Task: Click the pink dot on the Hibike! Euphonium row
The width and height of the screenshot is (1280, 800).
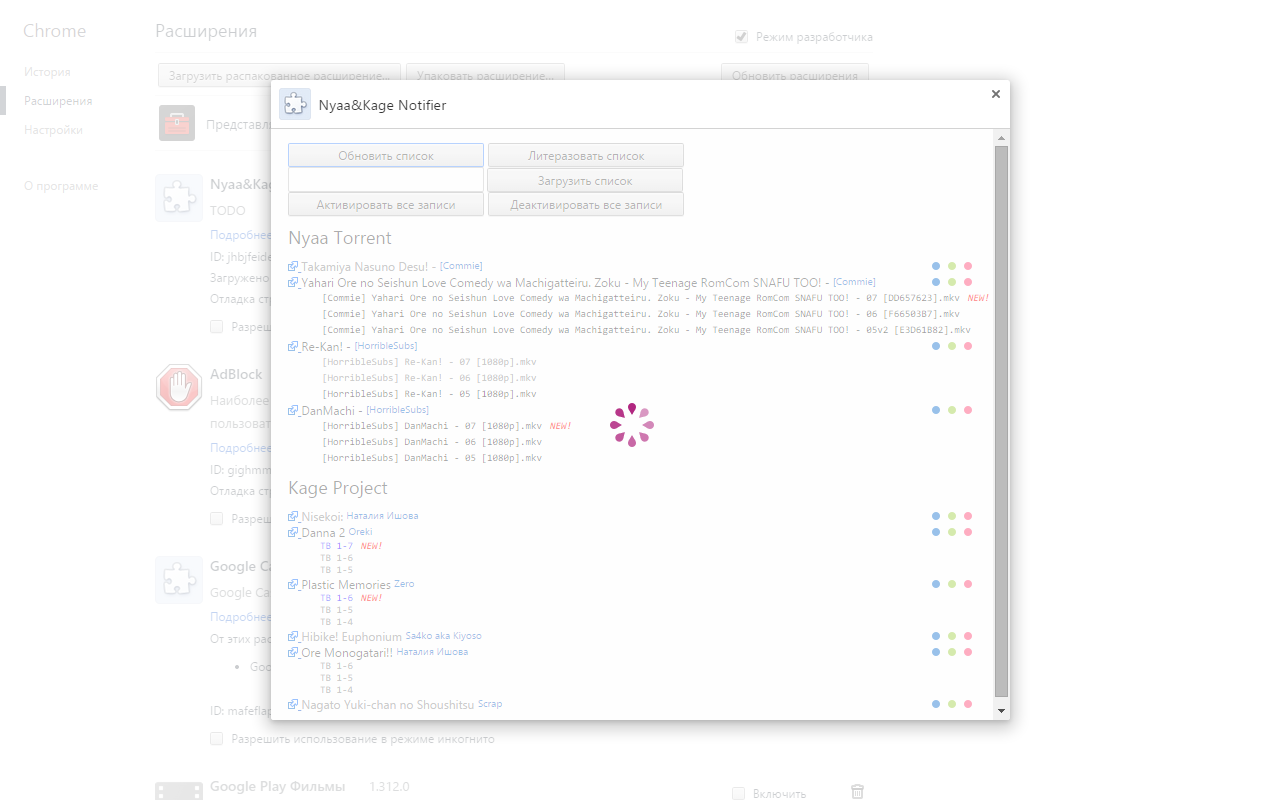Action: 968,636
